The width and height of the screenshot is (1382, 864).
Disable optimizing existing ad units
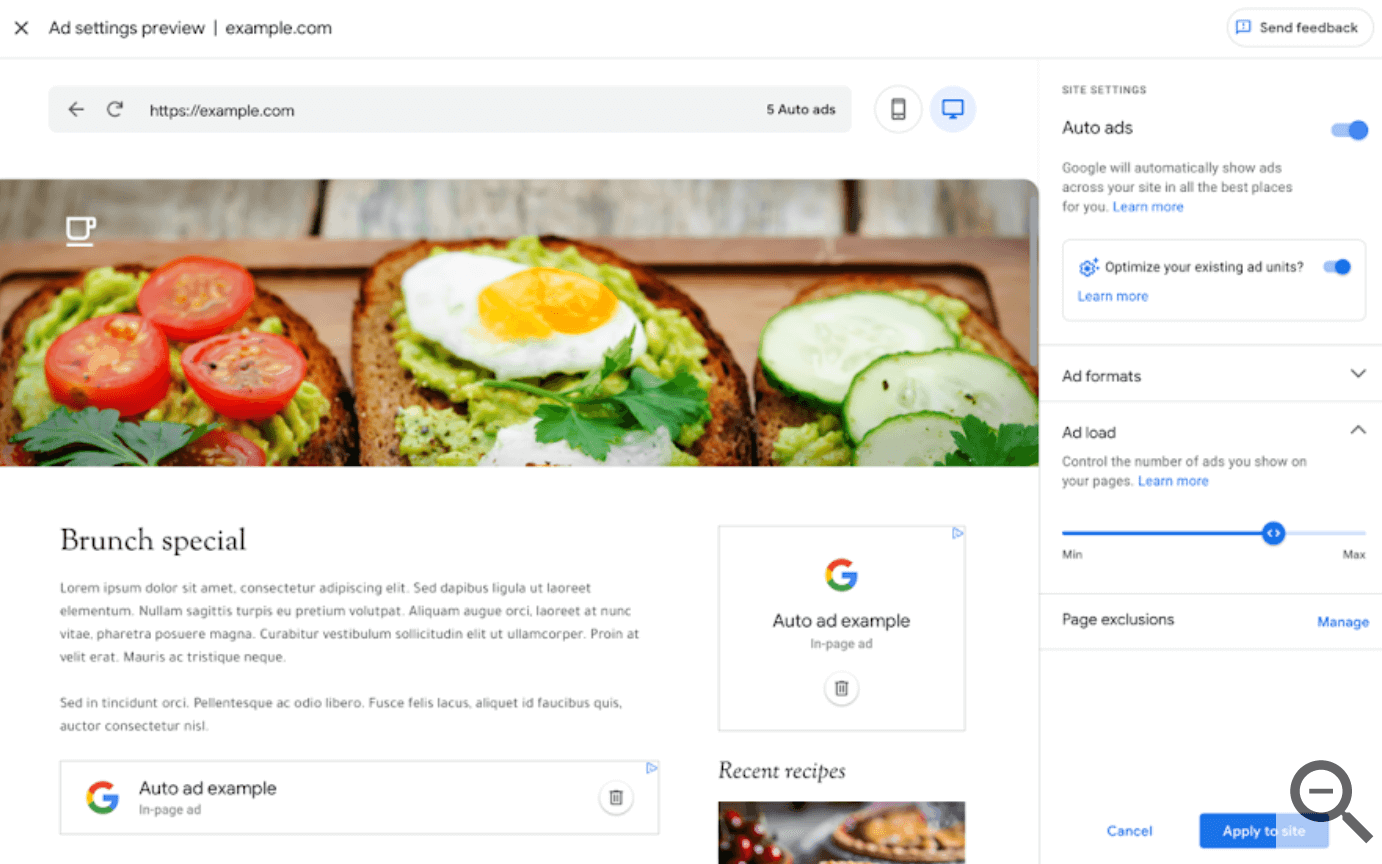(x=1337, y=267)
